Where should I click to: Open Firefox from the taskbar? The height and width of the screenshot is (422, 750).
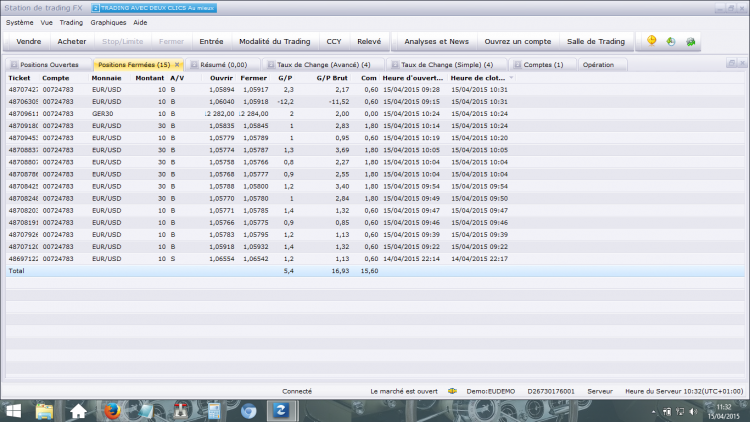coord(112,411)
